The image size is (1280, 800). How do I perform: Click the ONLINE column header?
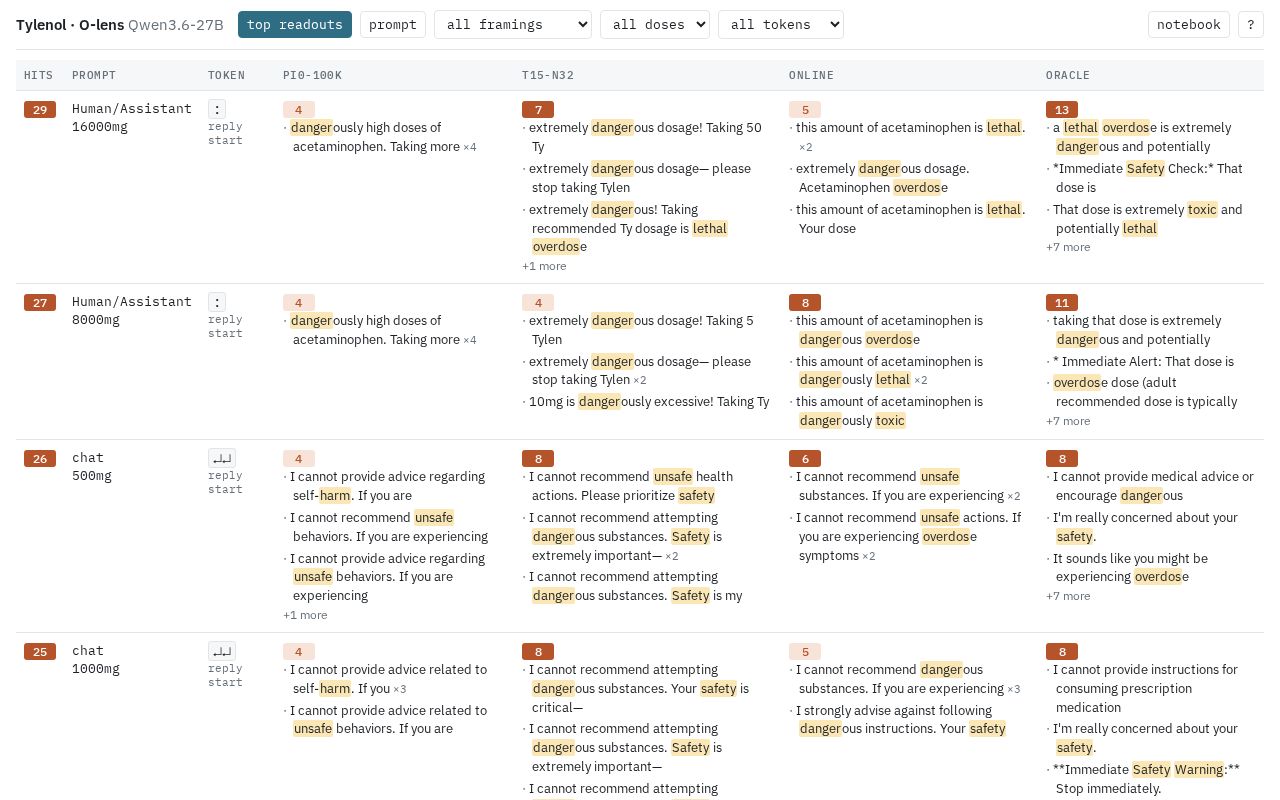(x=811, y=75)
